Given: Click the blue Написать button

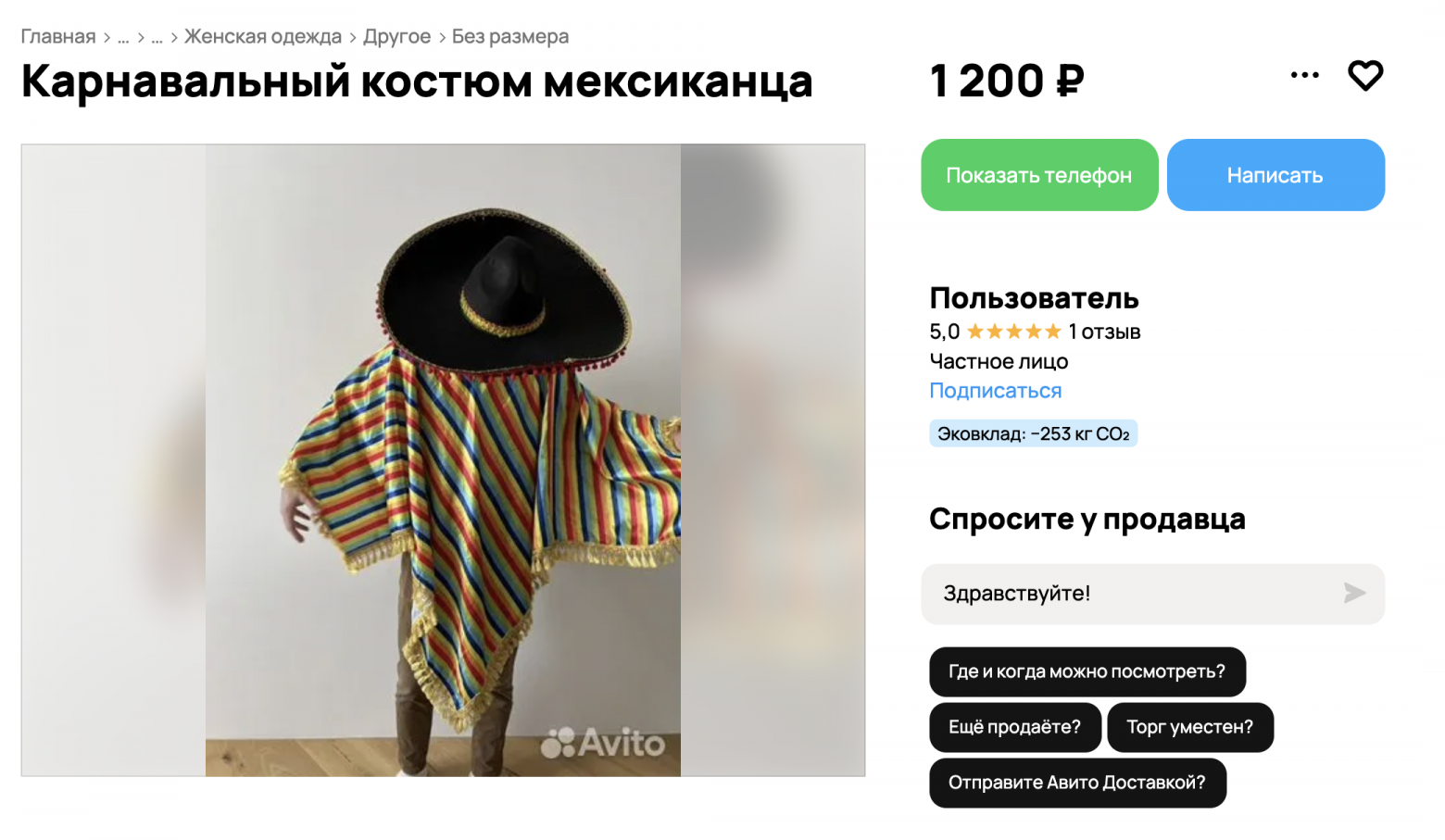Looking at the screenshot, I should [1275, 175].
